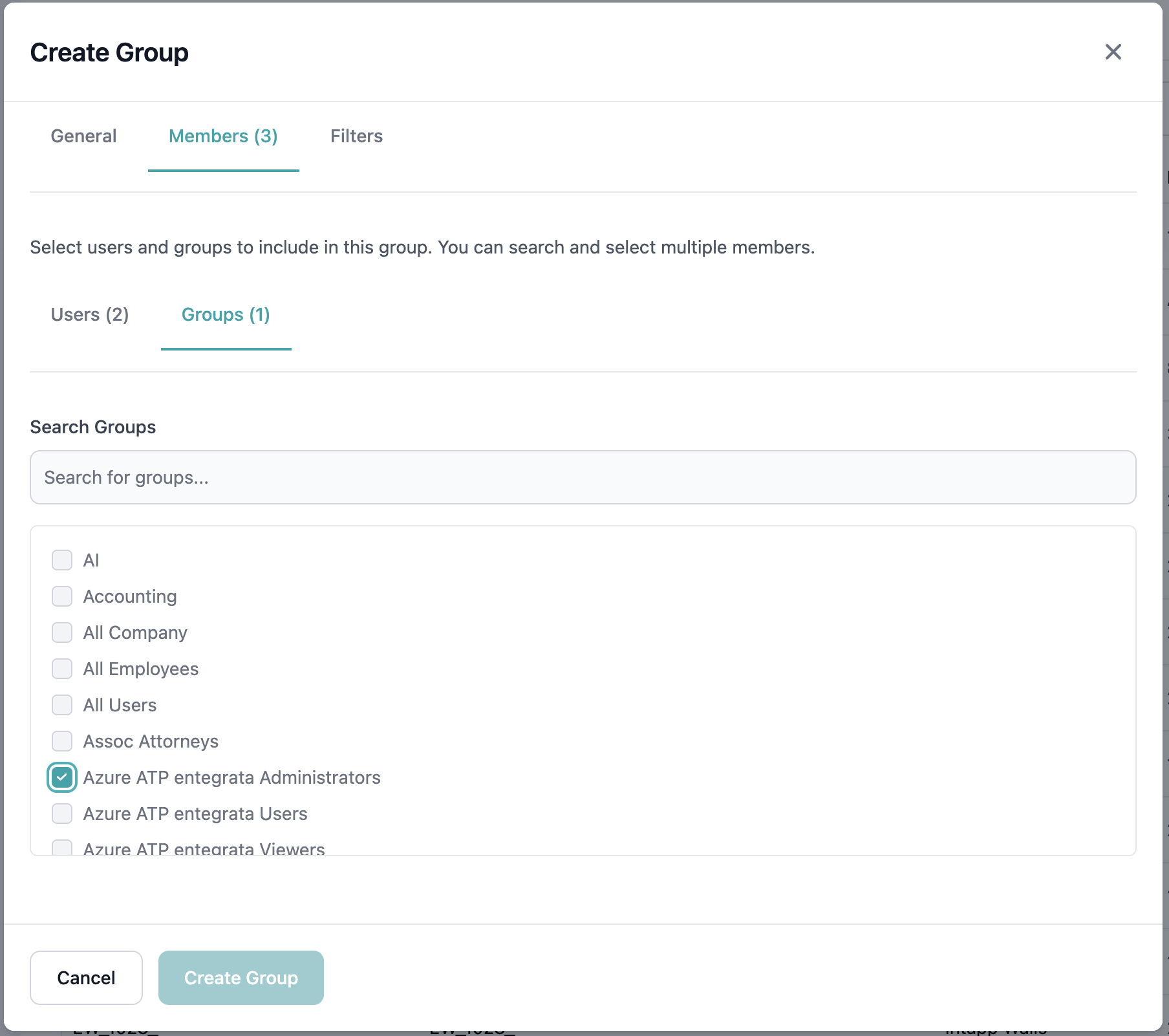Uncheck Azure ATP entegrata Administrators checkbox
This screenshot has height=1036, width=1169.
62,777
